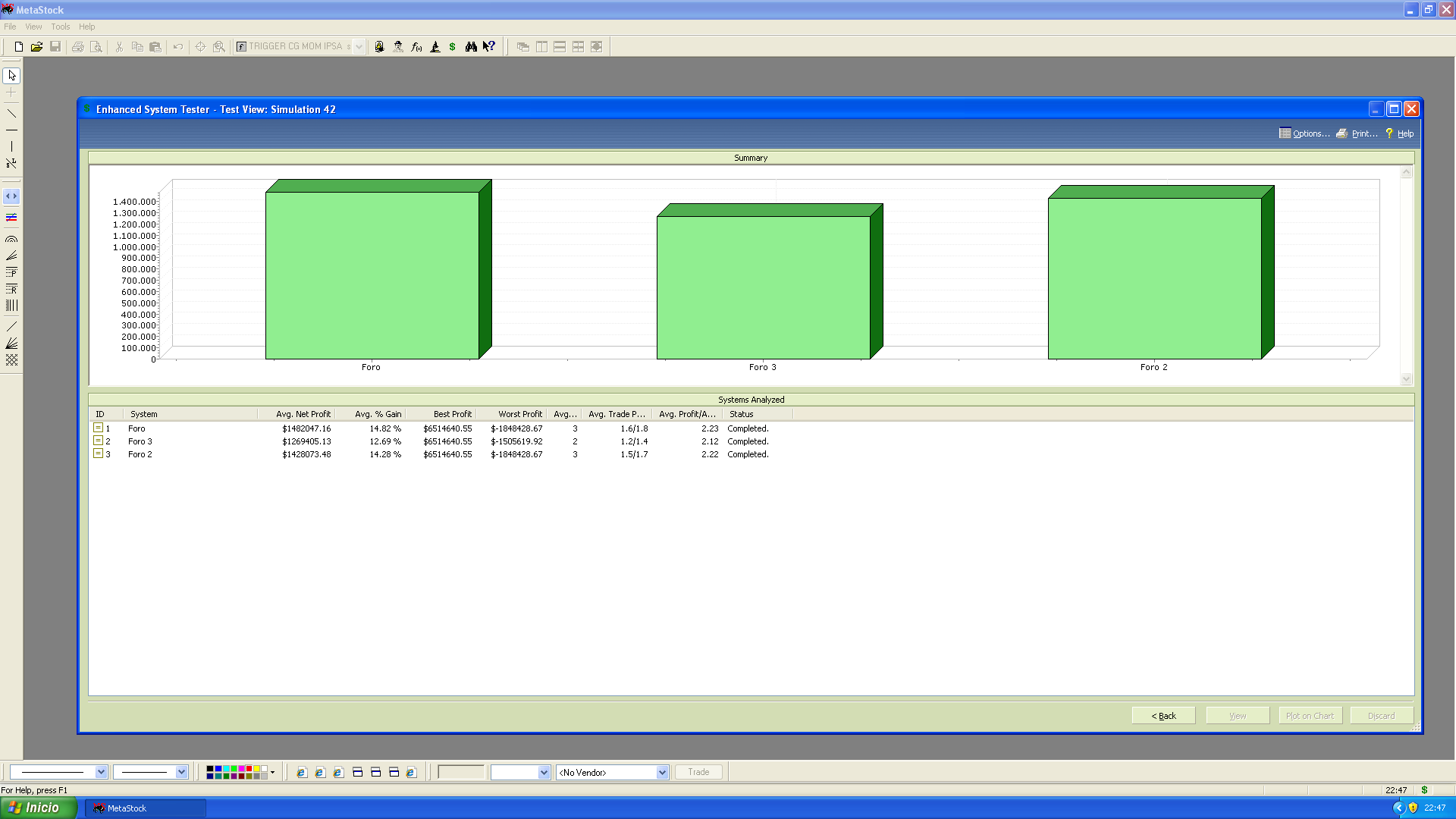Select the Fibonacci P tool (lines with P)

[11, 272]
